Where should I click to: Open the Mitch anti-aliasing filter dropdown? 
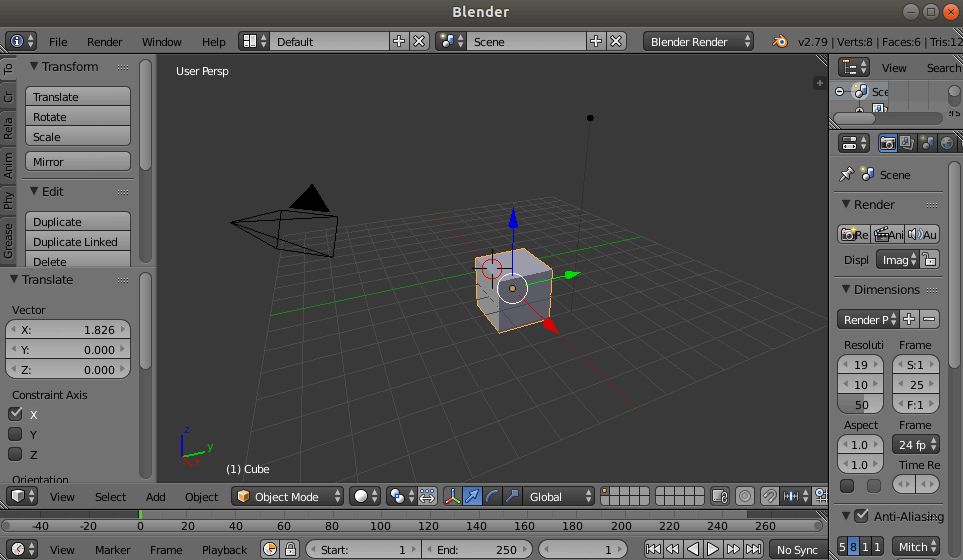916,546
